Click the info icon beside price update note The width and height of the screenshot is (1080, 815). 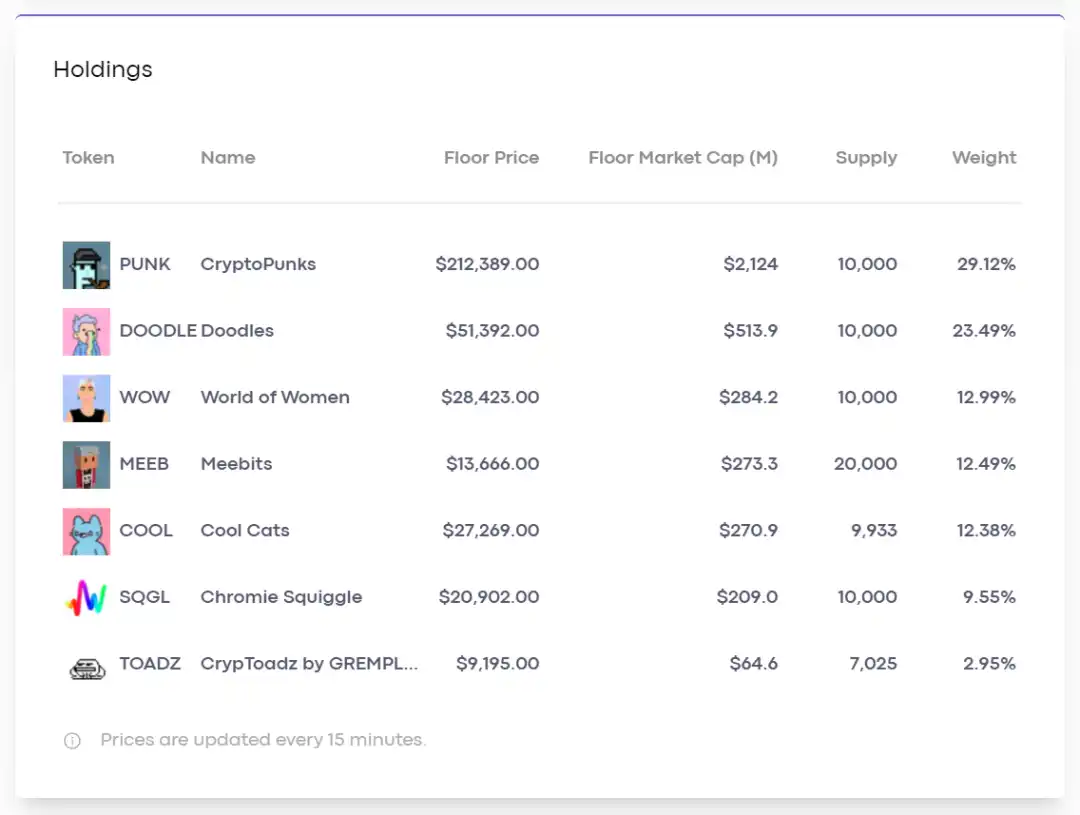(x=72, y=741)
